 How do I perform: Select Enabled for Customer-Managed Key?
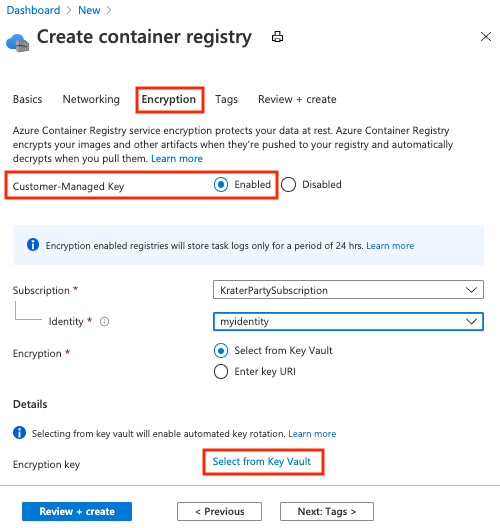221,185
